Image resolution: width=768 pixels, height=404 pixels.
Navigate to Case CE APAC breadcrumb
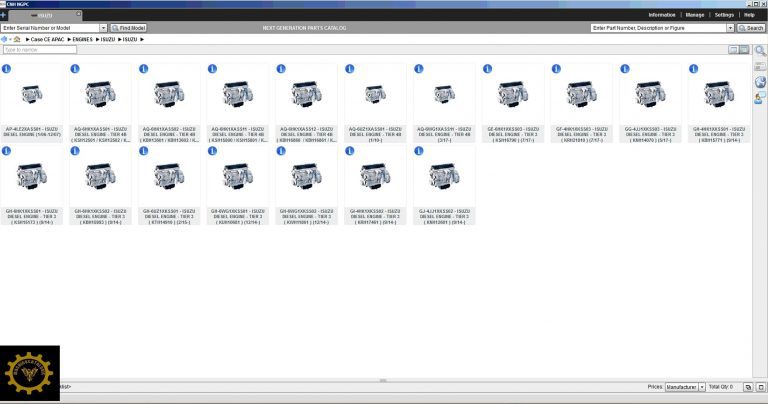(x=47, y=39)
